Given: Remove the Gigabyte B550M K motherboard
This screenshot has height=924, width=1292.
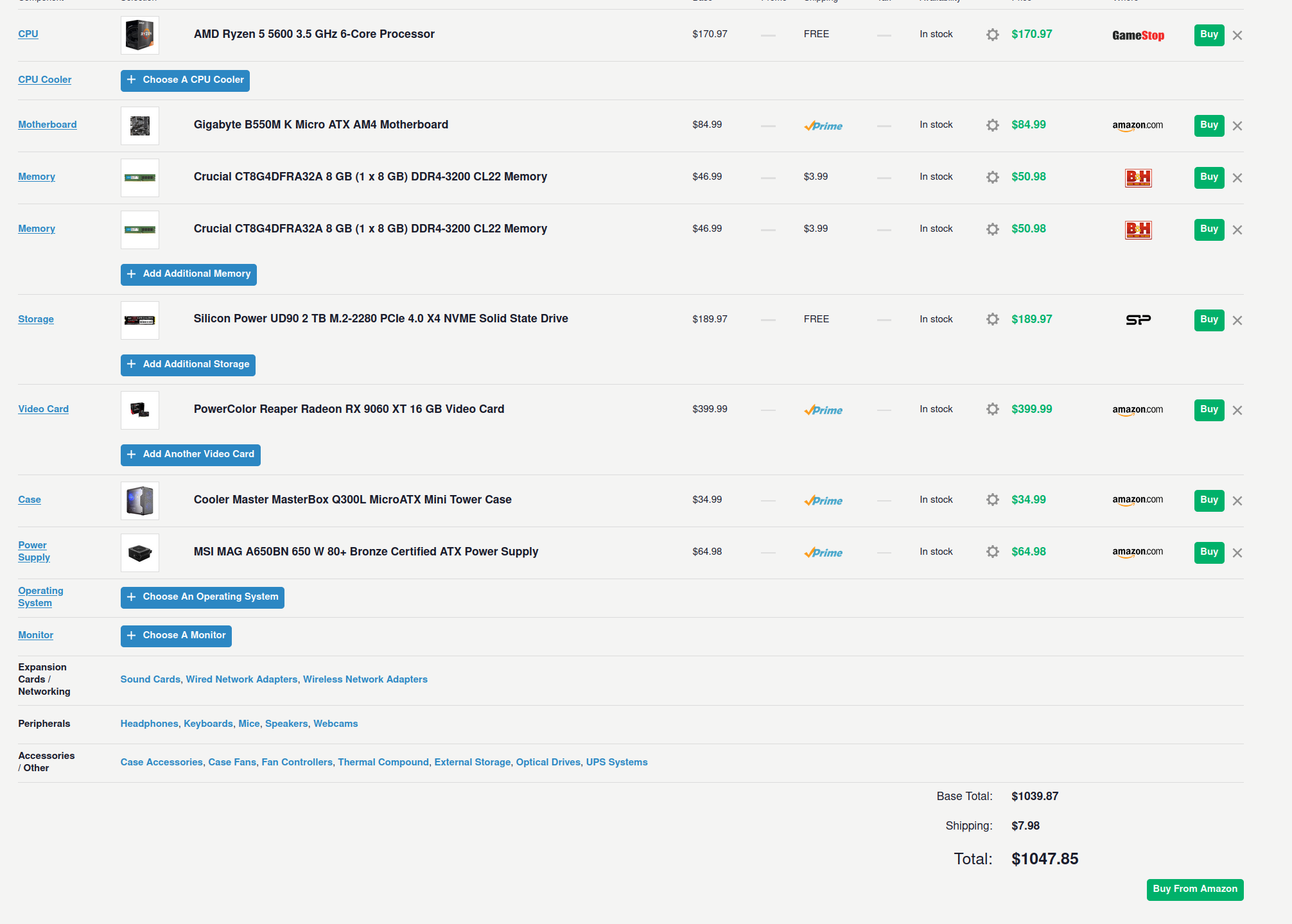Looking at the screenshot, I should [1237, 126].
